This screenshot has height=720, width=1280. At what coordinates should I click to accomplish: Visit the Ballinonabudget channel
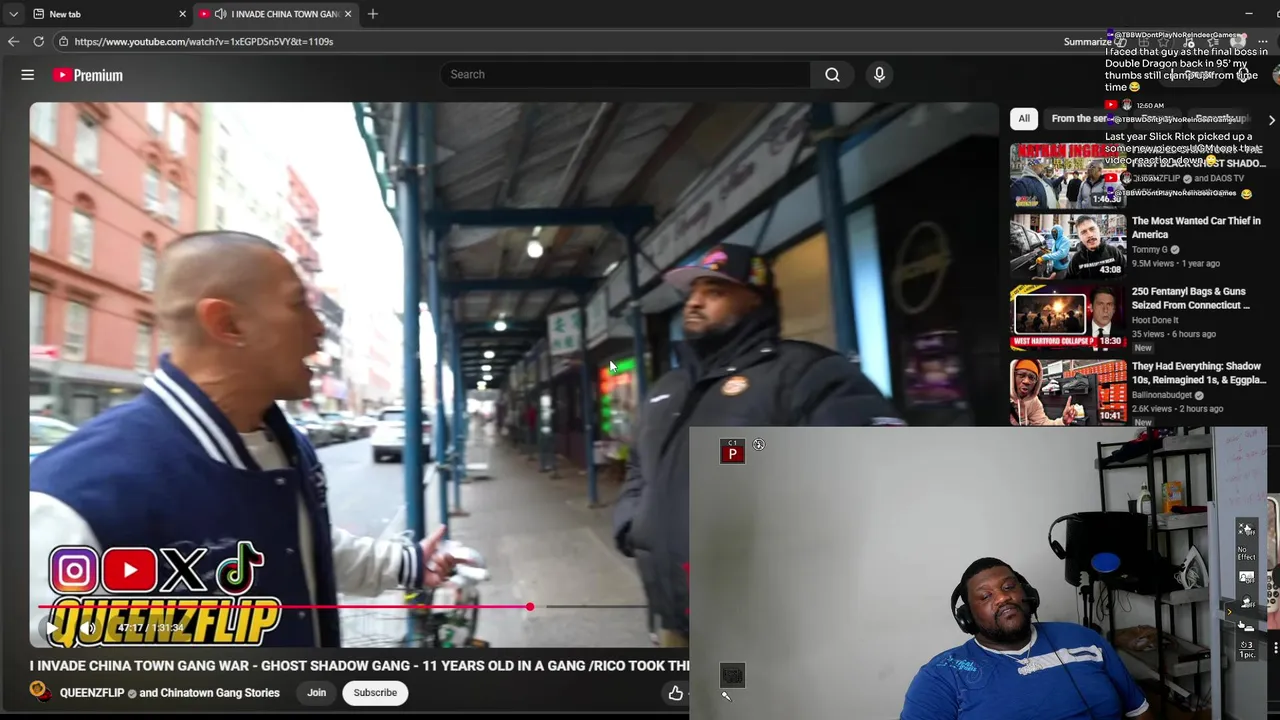(x=1161, y=395)
